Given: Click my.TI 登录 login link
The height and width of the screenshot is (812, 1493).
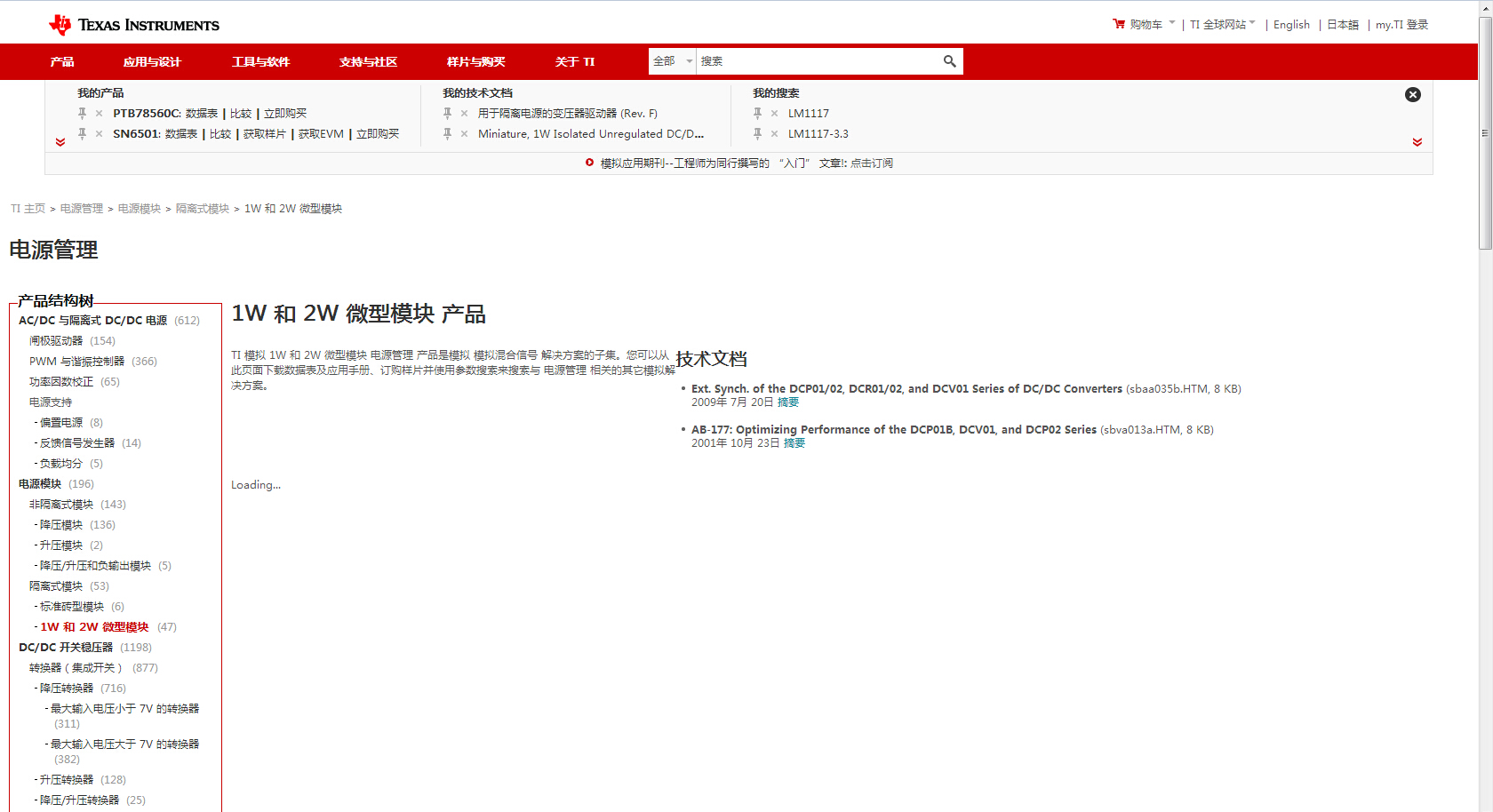Looking at the screenshot, I should click(1401, 25).
